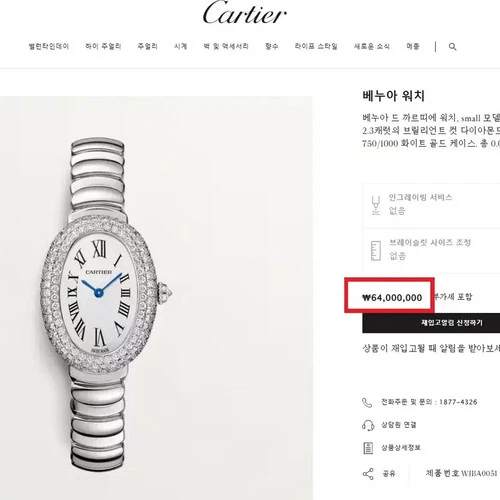This screenshot has width=500, height=500.
Task: Click the bracelet size ruler icon
Action: [x=376, y=250]
